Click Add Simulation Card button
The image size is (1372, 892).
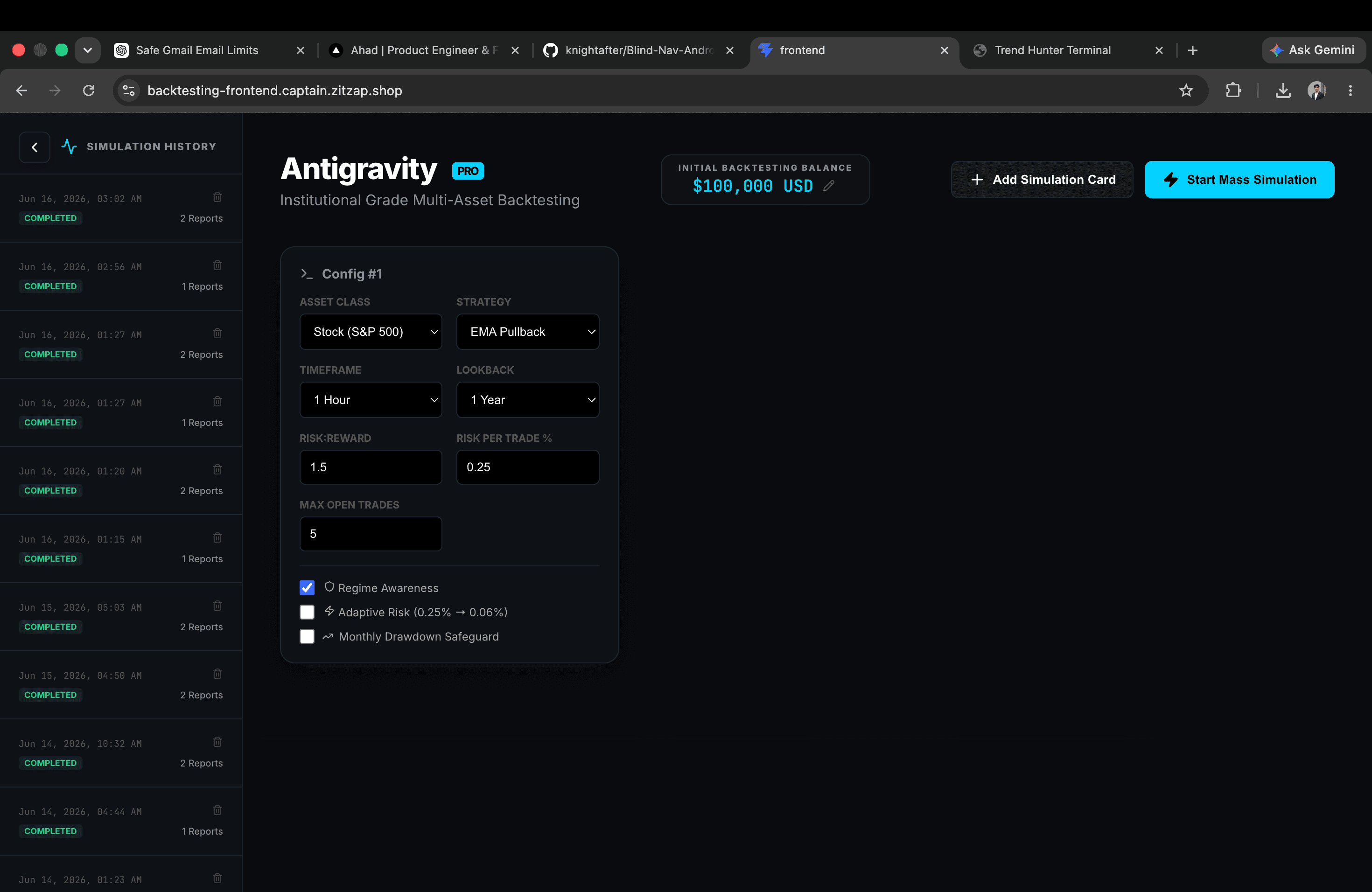pos(1042,180)
